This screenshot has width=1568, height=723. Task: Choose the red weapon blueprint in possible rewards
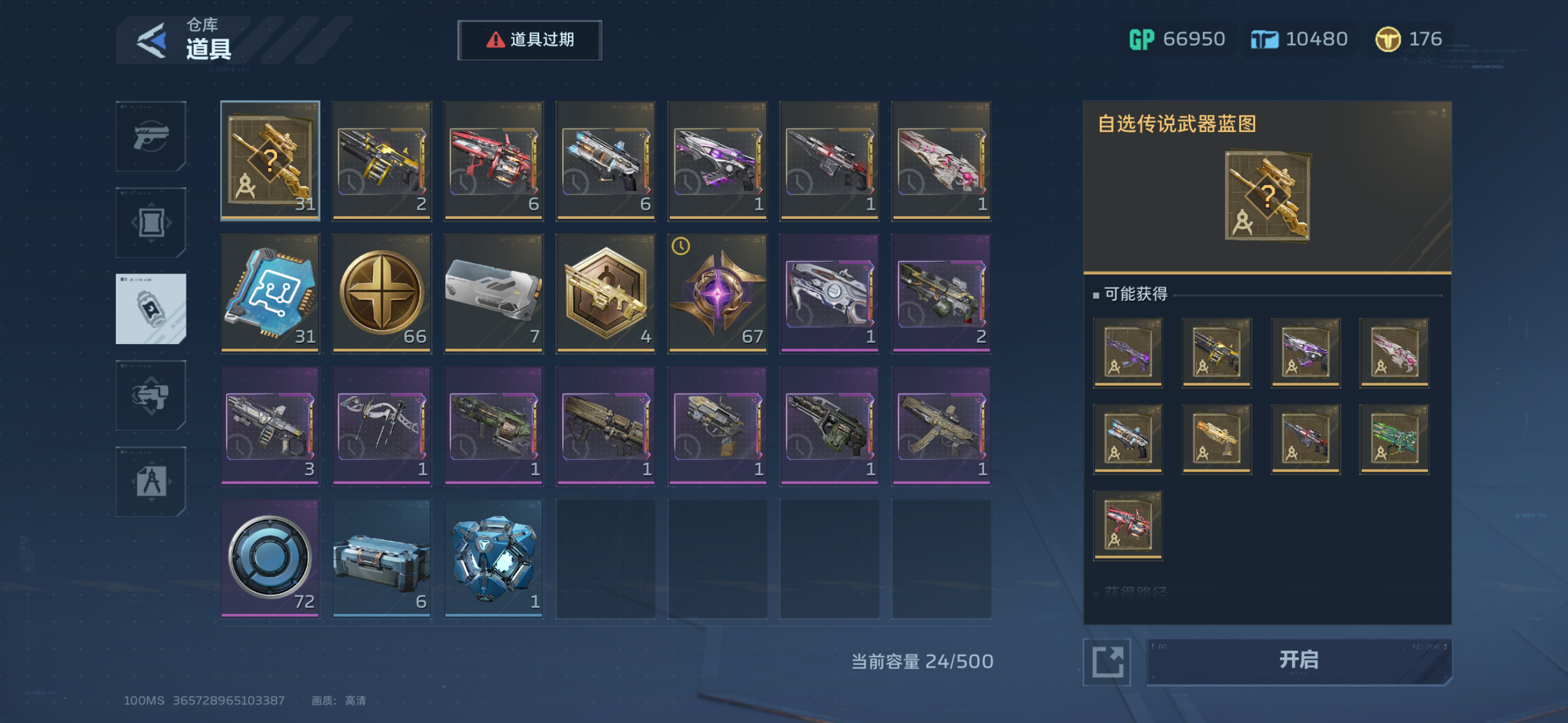coord(1128,526)
